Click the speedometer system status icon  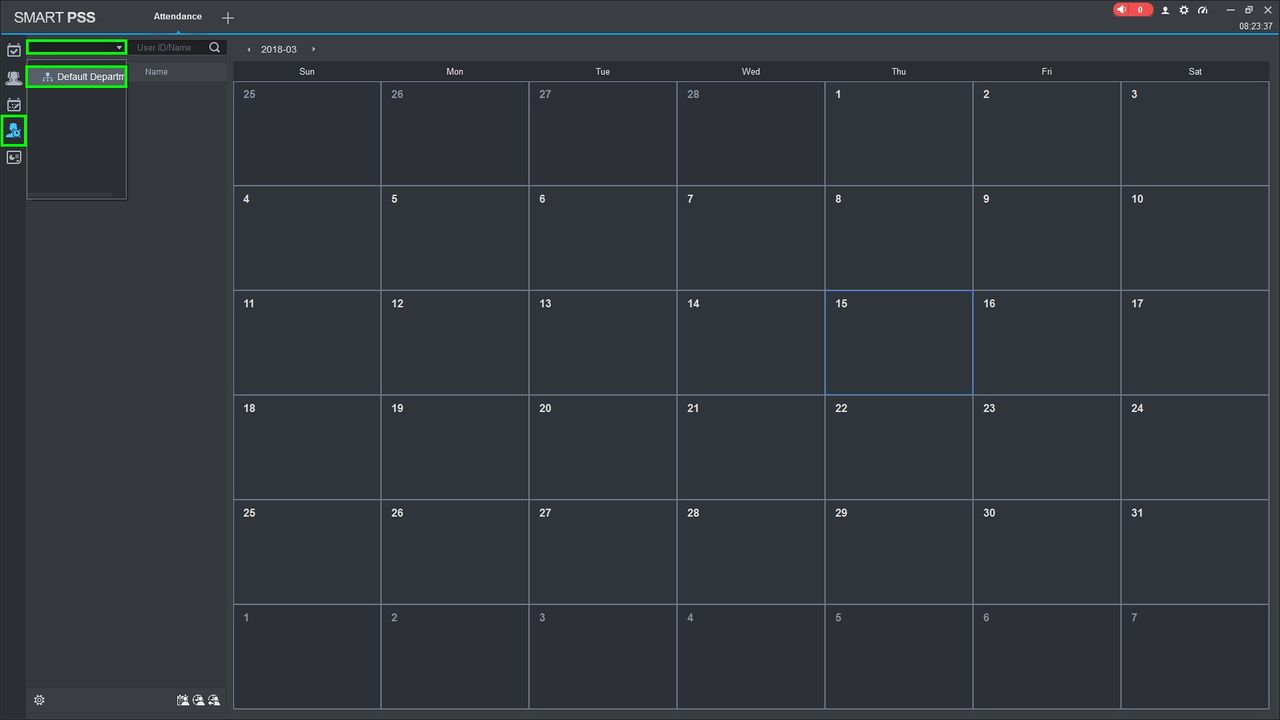1203,10
